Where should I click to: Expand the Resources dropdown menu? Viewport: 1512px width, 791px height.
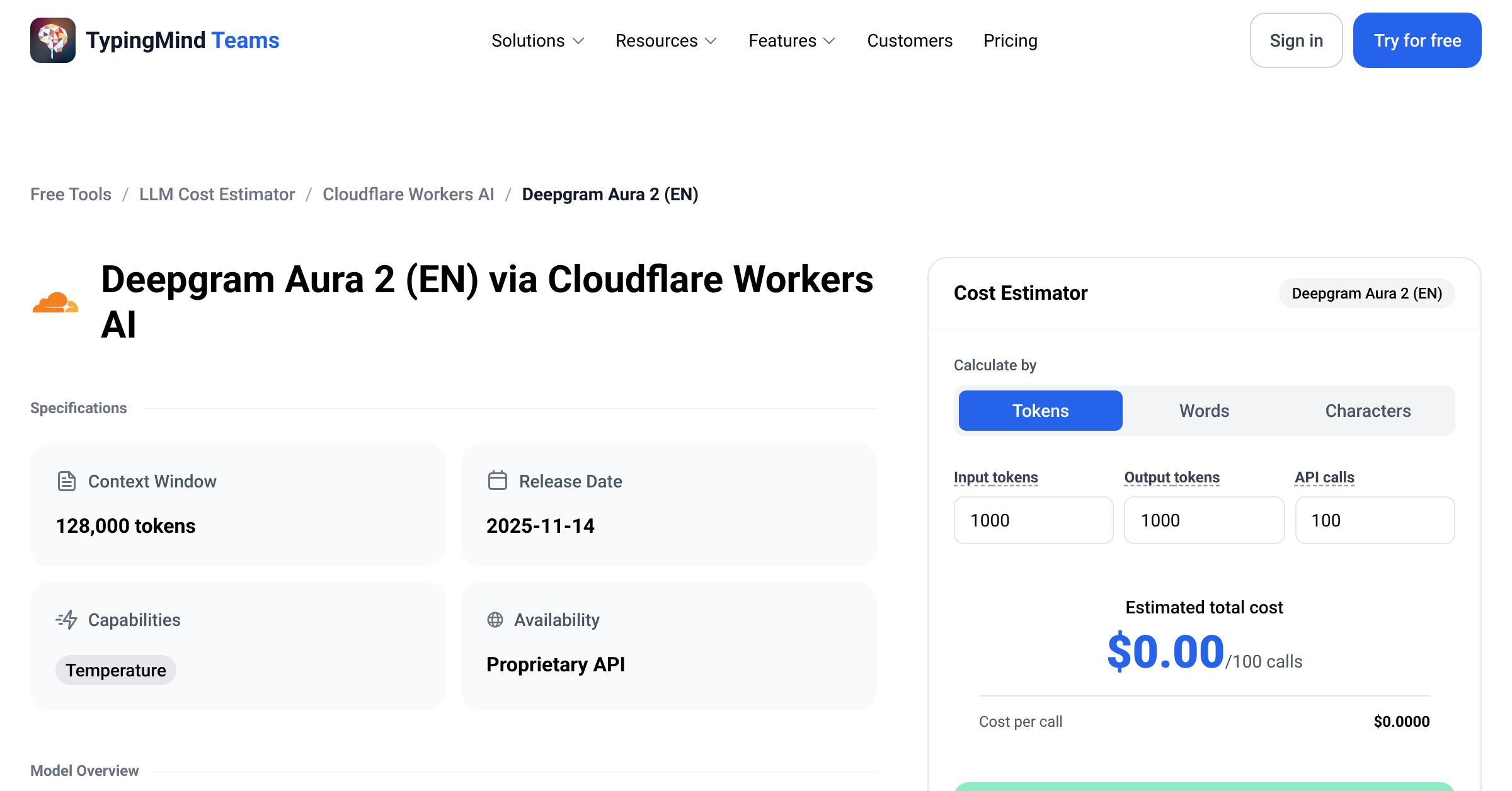pyautogui.click(x=667, y=40)
